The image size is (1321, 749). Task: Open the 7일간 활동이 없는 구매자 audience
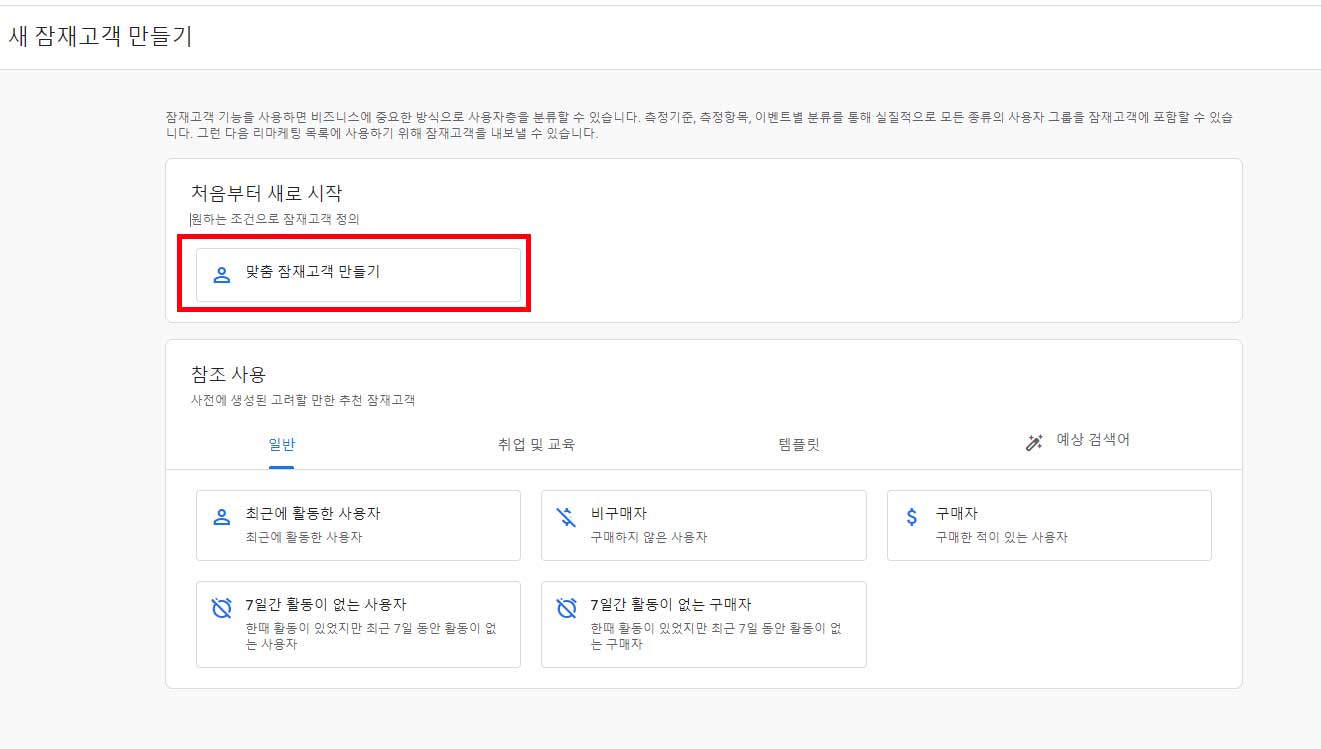pyautogui.click(x=702, y=624)
